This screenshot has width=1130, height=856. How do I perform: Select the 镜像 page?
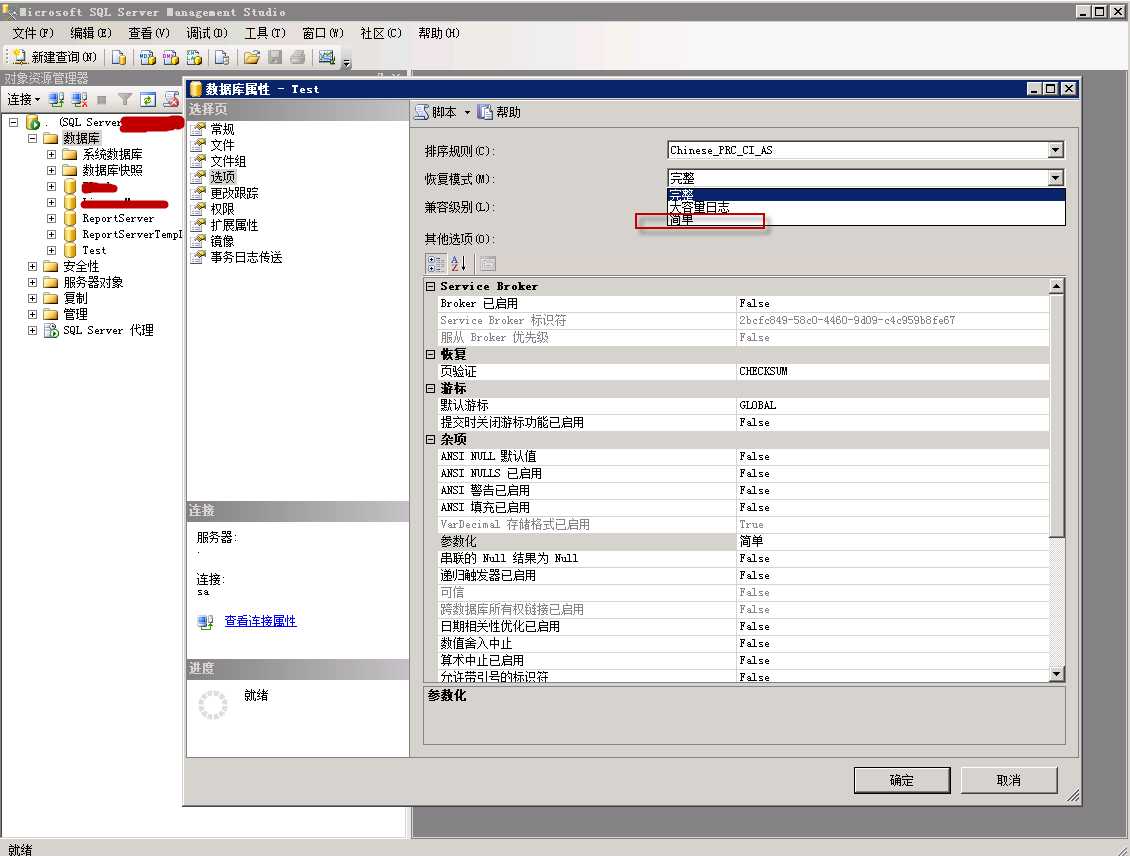point(222,241)
